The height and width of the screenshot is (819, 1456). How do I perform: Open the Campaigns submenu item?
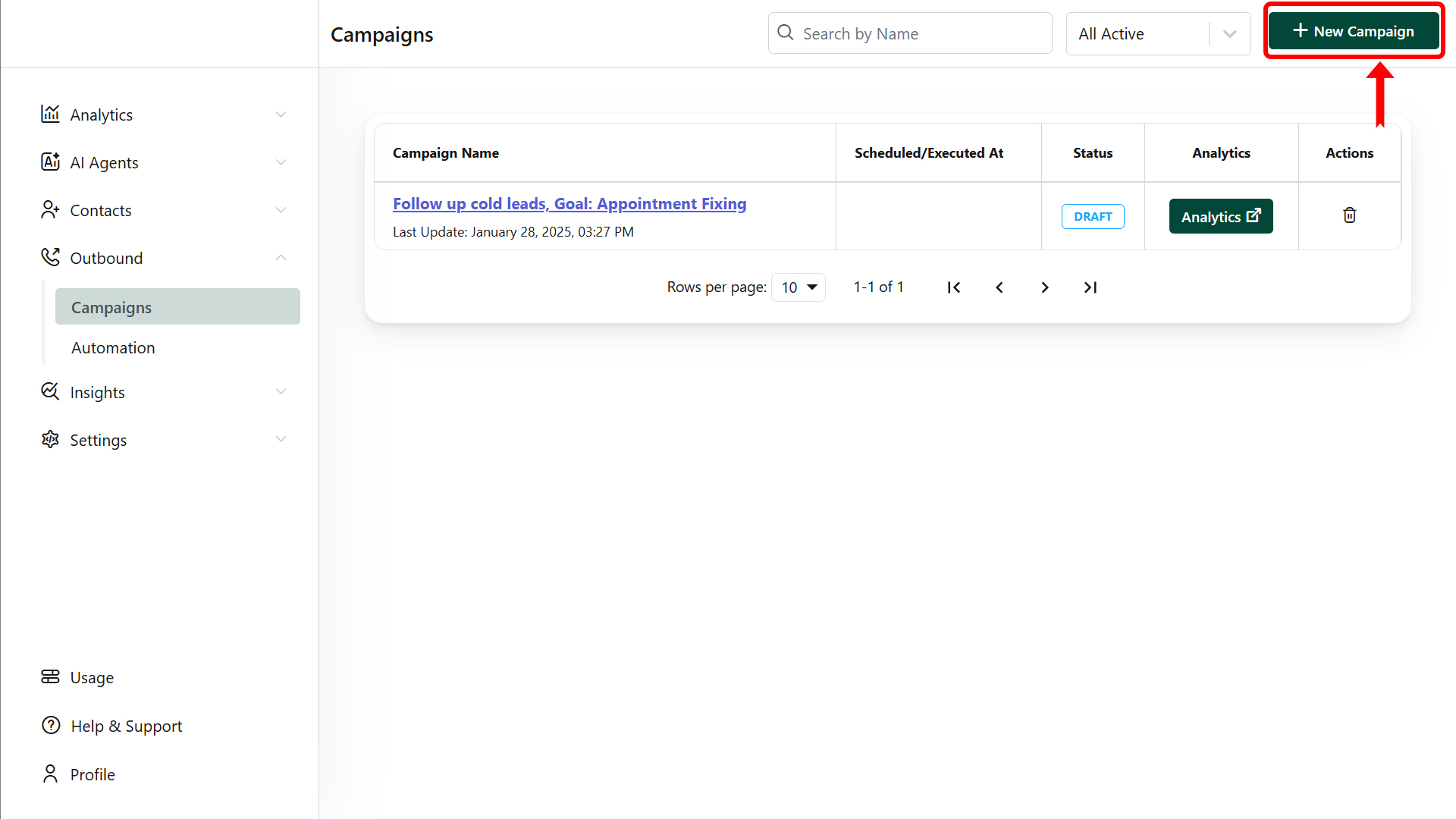(177, 306)
